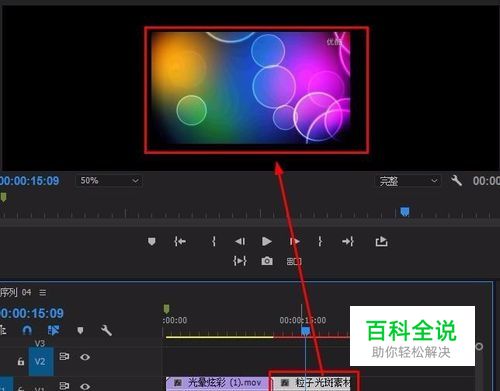The image size is (500, 391).
Task: Take snapshot with camera icon
Action: [267, 261]
